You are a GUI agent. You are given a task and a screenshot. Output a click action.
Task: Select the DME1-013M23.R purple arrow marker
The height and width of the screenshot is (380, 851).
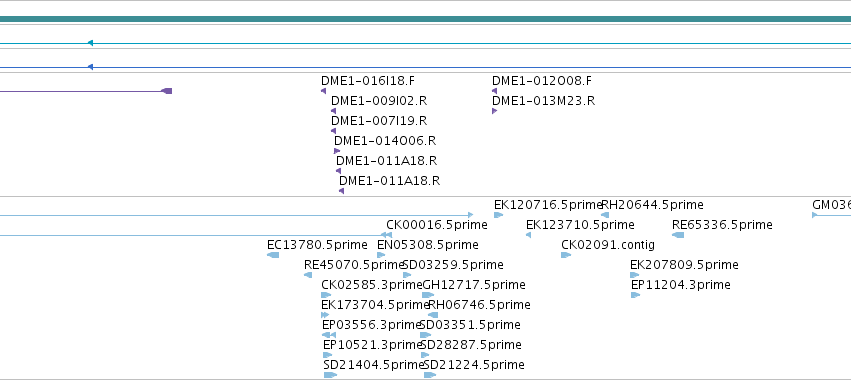pyautogui.click(x=494, y=111)
